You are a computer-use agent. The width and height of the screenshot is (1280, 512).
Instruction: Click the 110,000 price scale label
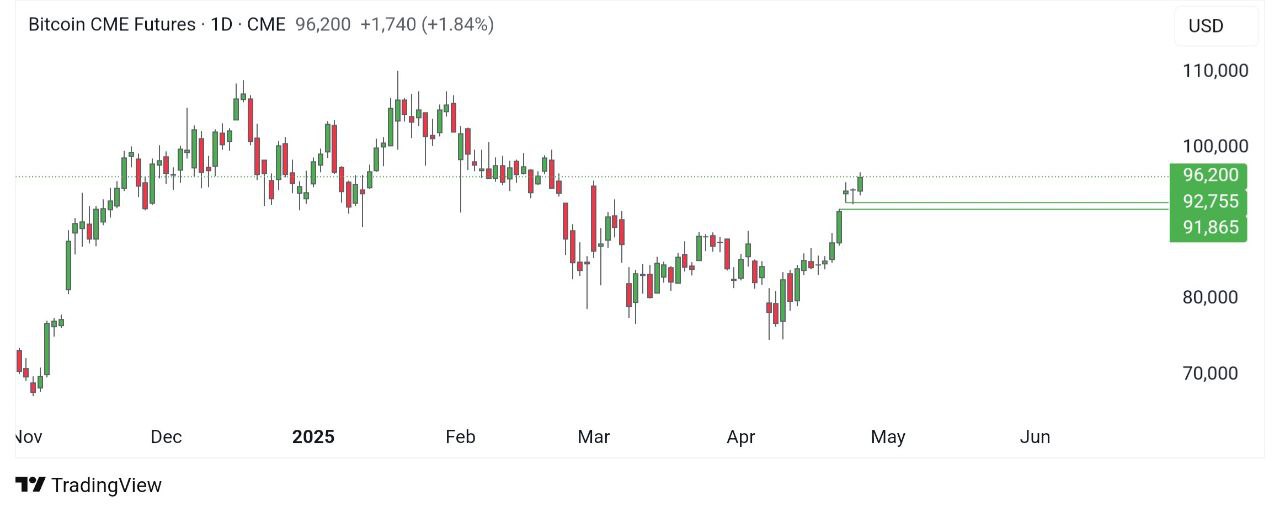coord(1215,70)
